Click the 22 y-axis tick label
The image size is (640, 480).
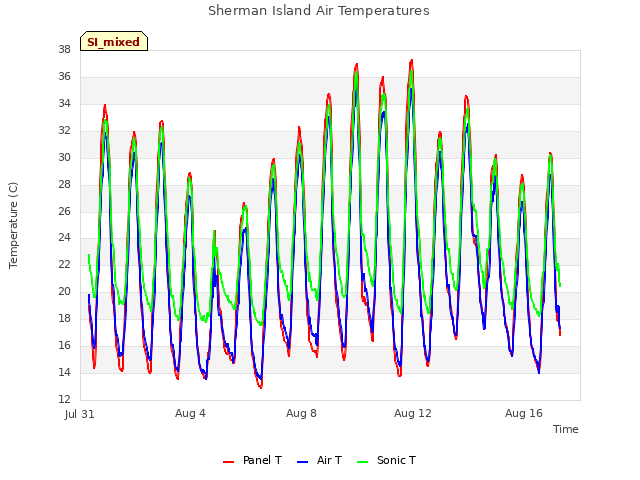point(64,264)
